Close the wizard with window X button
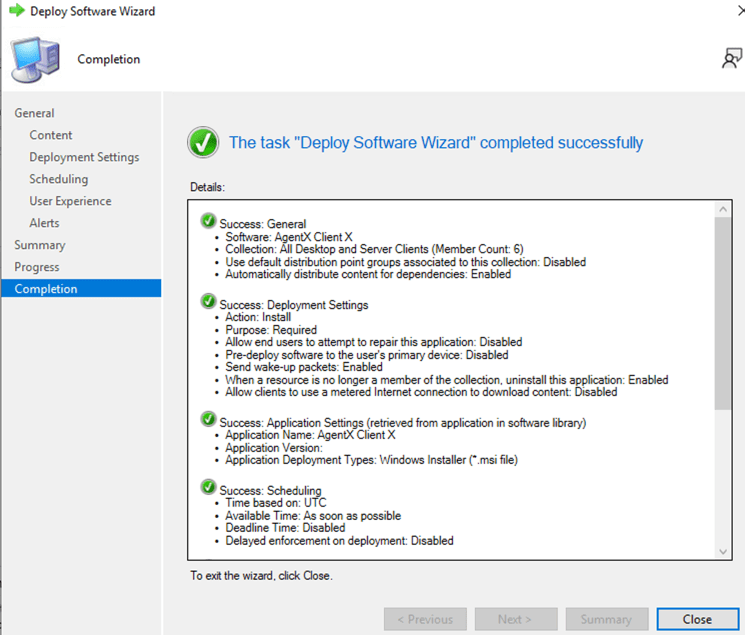 (x=740, y=10)
